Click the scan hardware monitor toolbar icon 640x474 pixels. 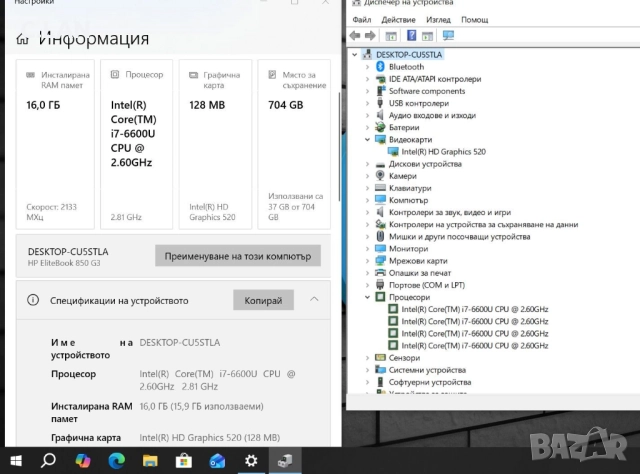[x=448, y=36]
